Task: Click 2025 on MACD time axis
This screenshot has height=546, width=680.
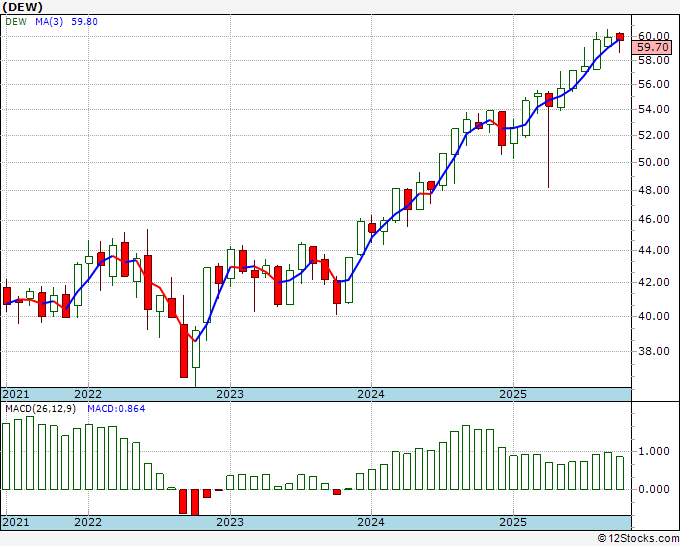Action: coord(513,522)
